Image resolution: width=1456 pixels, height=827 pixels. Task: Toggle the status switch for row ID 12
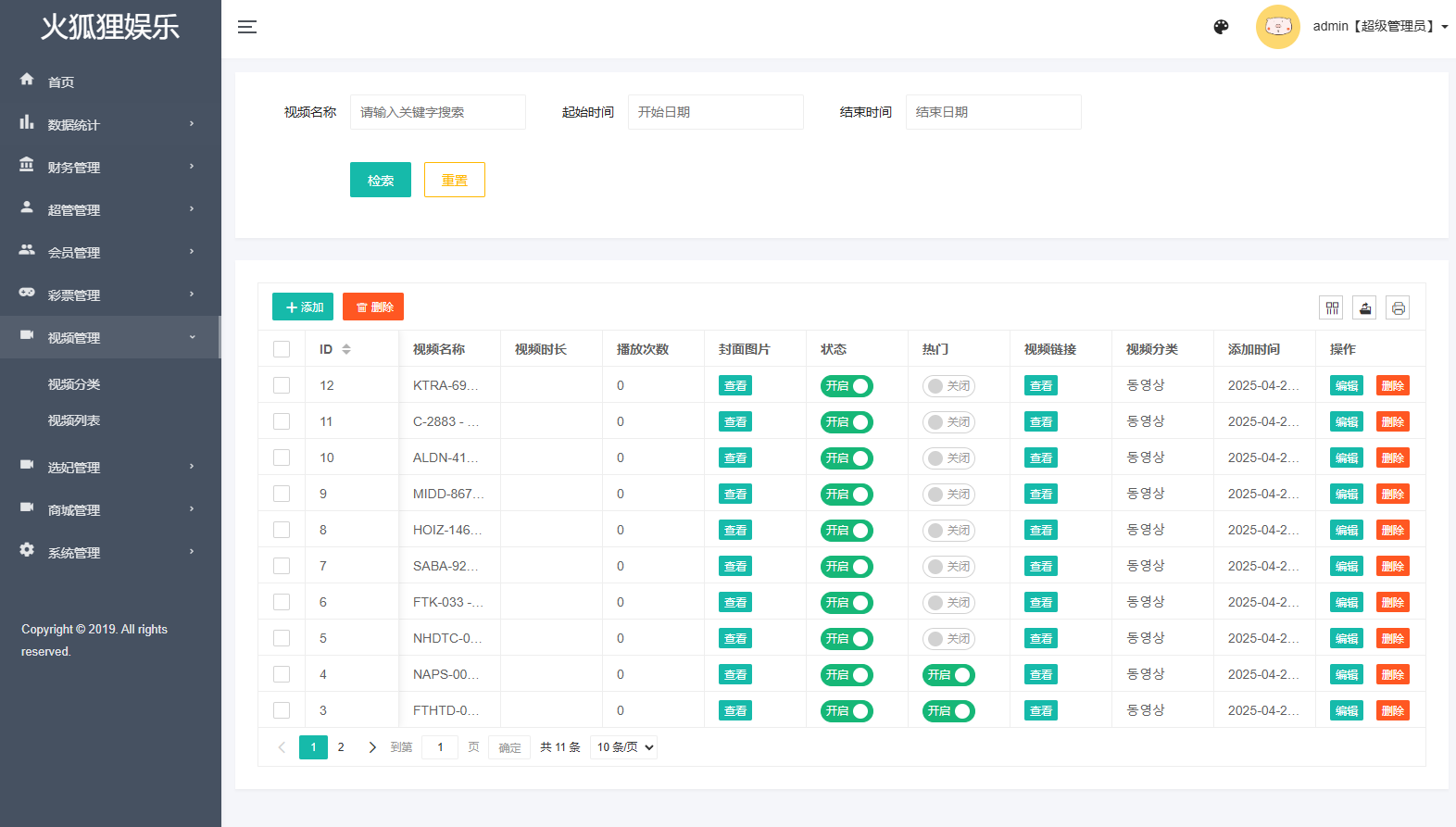coord(847,386)
